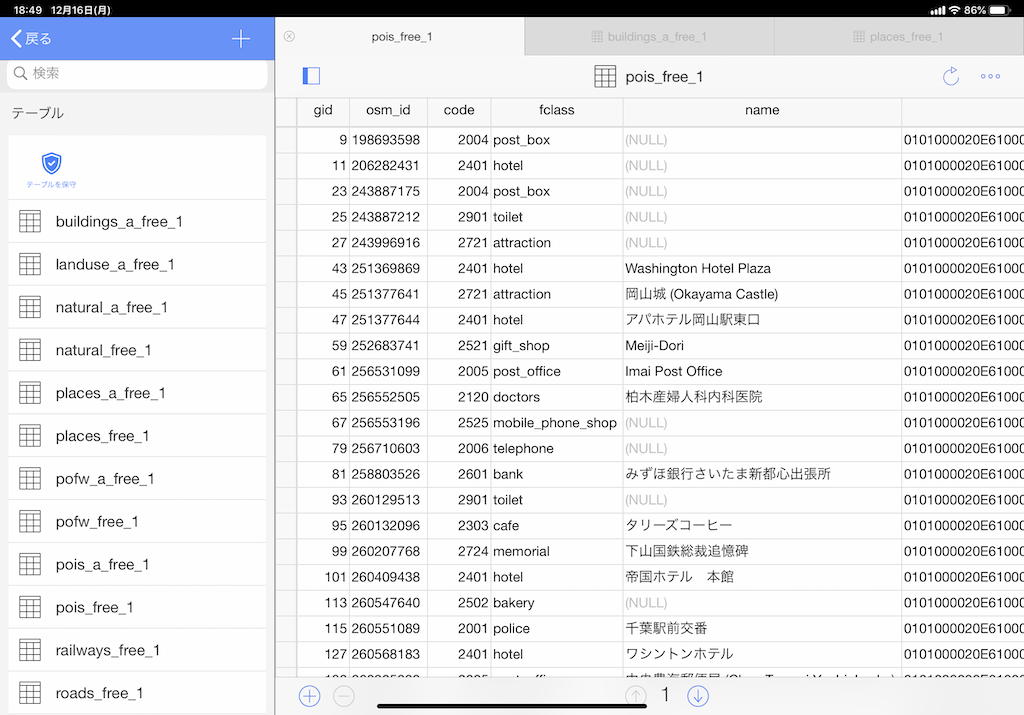The height and width of the screenshot is (715, 1024).
Task: Focus the 検索 search field
Action: pyautogui.click(x=137, y=73)
